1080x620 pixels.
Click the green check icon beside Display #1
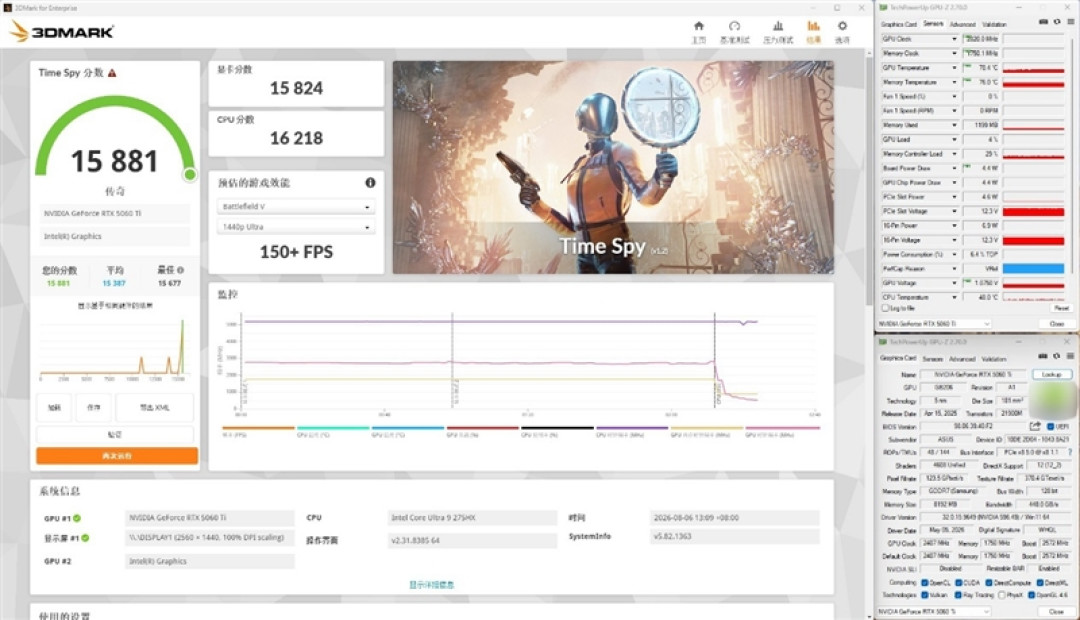(x=85, y=538)
